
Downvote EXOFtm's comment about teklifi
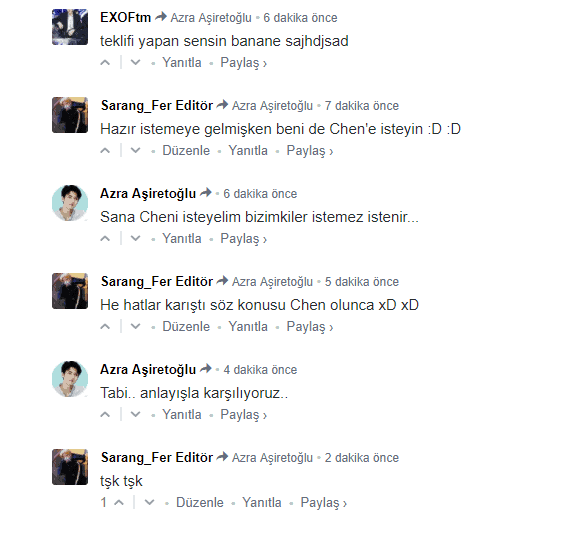(x=135, y=63)
